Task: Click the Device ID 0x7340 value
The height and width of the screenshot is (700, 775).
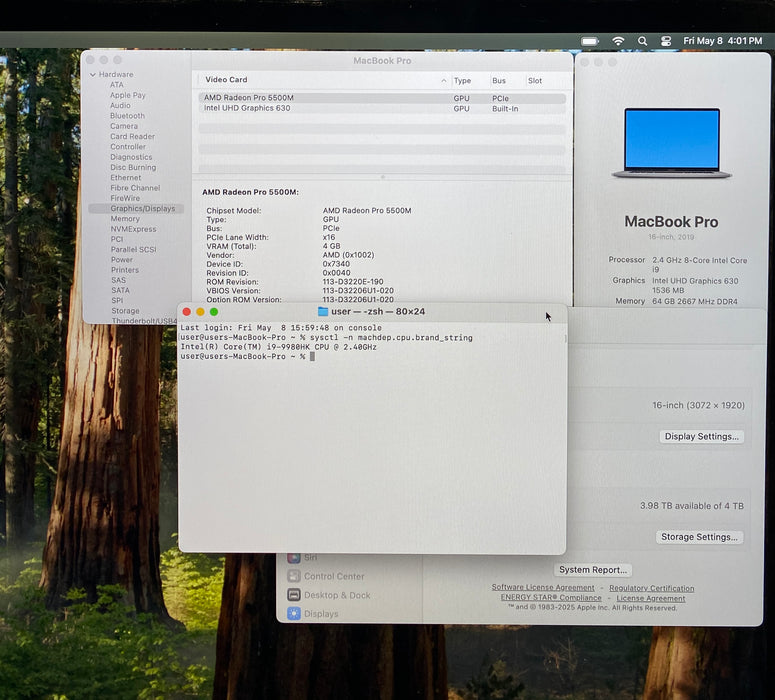Action: [336, 264]
